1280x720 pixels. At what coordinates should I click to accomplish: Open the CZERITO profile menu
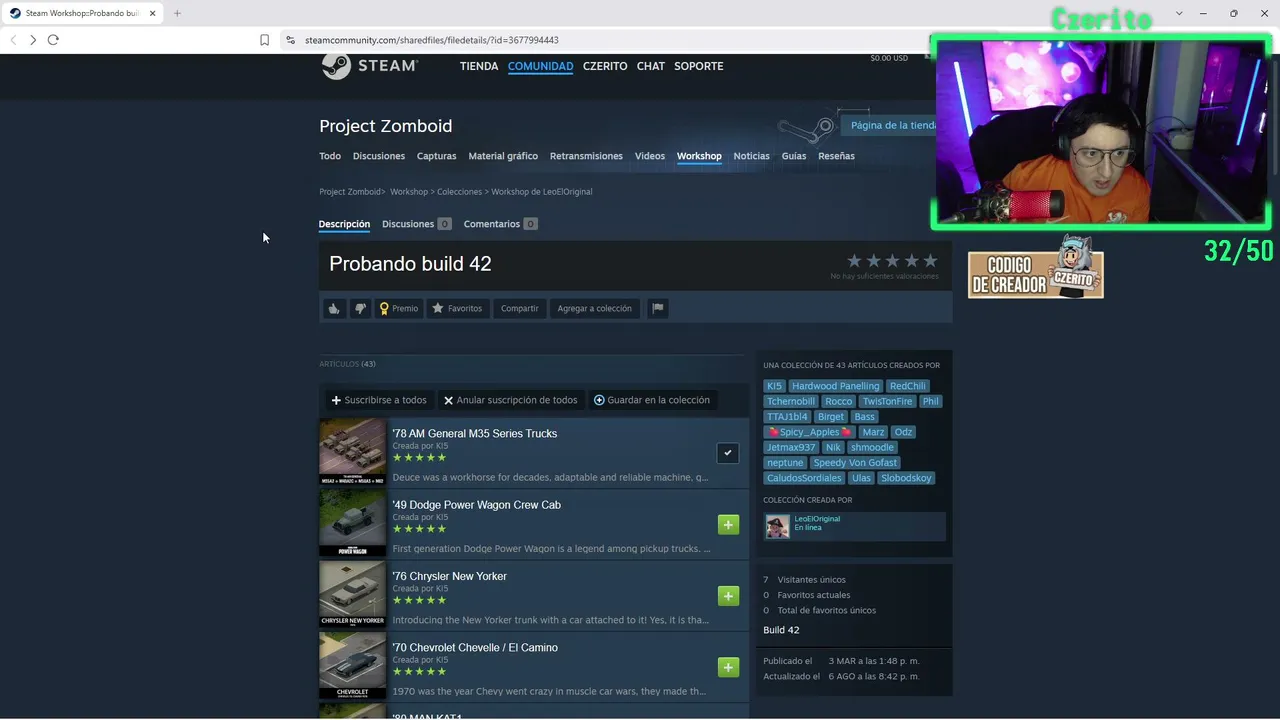coord(605,66)
